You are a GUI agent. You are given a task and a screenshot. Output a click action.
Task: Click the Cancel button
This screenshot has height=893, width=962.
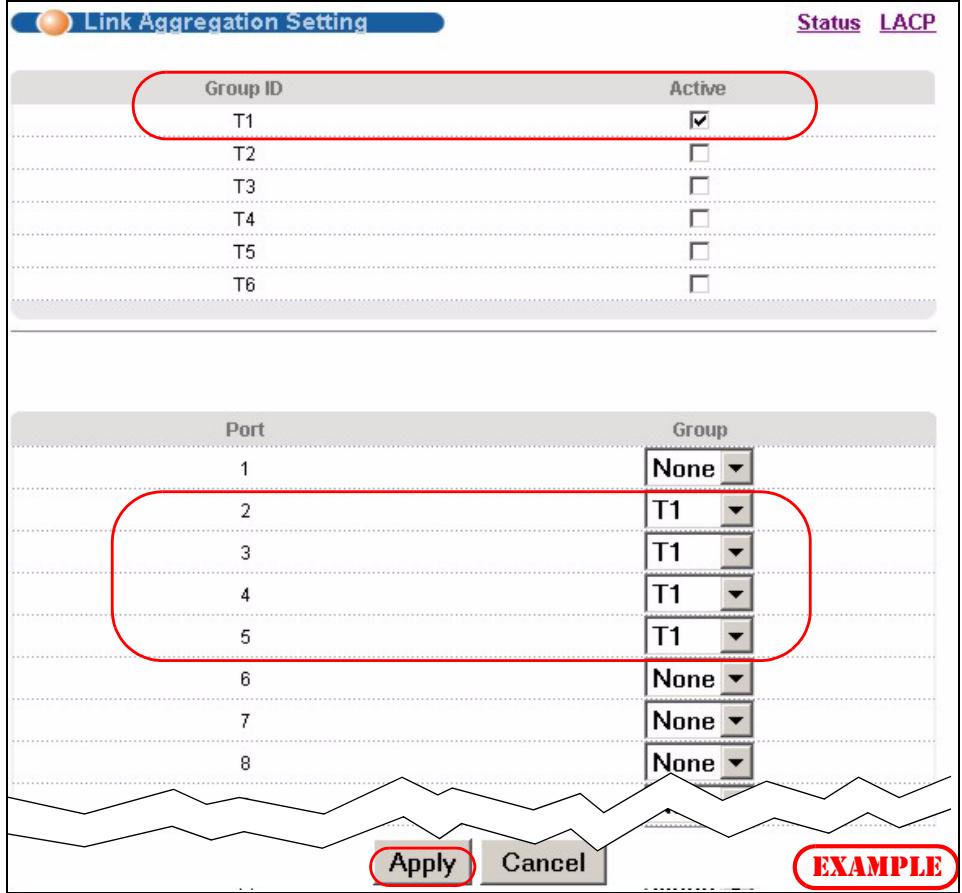click(543, 862)
